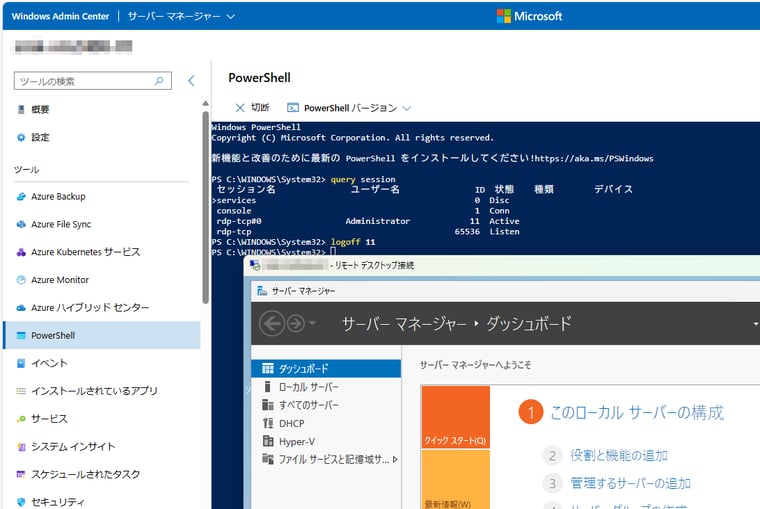
Task: Click the すべてのサーバー icon in Server Manager
Action: point(268,405)
